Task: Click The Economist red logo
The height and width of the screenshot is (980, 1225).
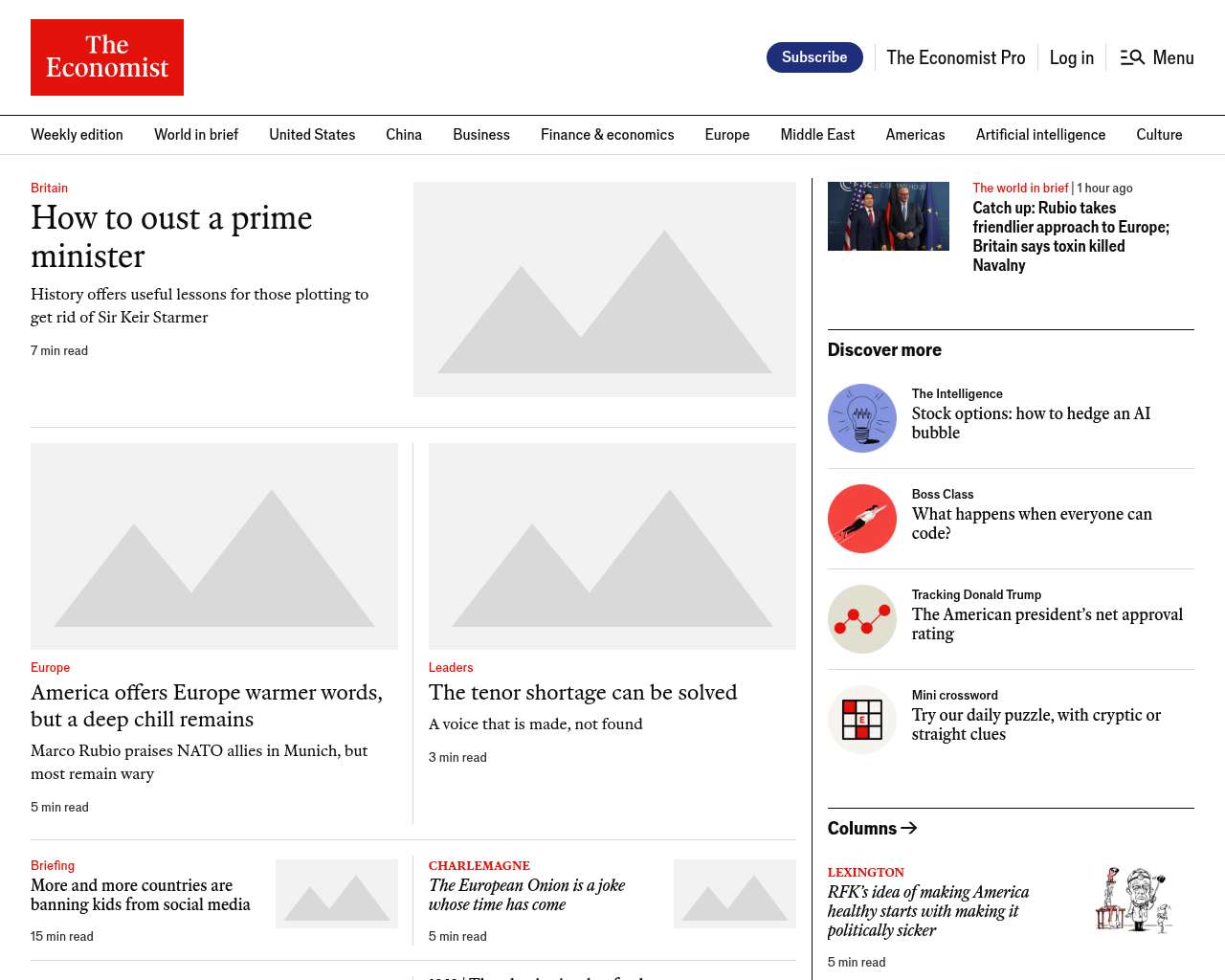Action: [x=107, y=57]
